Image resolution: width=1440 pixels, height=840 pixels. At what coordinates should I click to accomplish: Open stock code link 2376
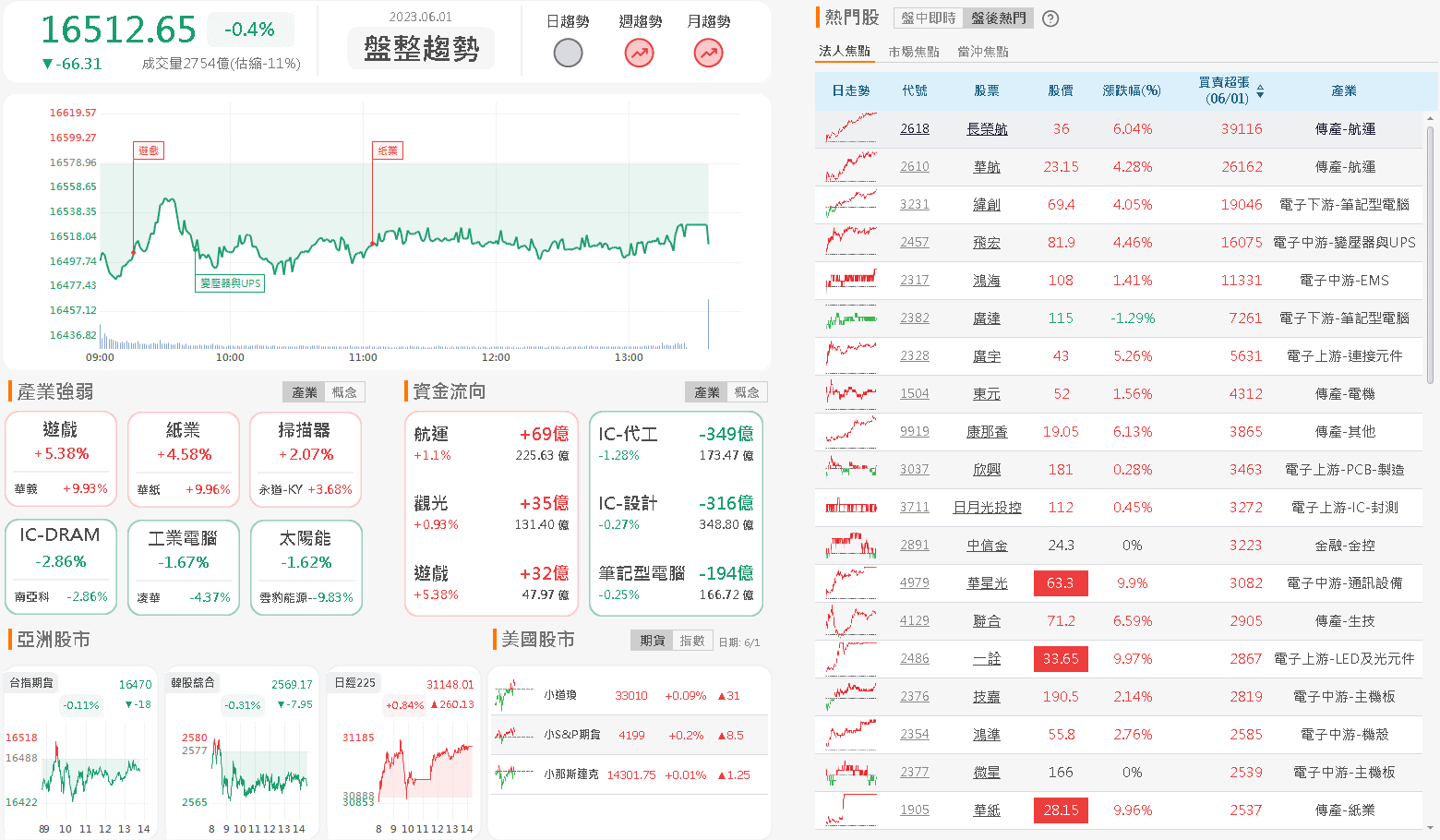(915, 697)
